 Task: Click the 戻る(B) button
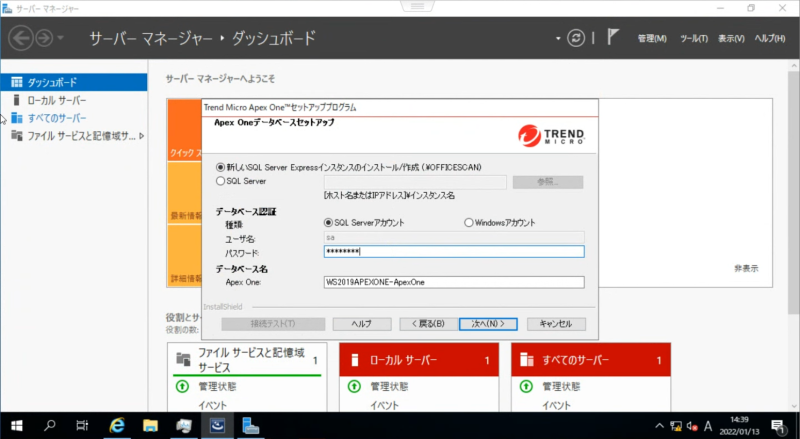tap(428, 324)
